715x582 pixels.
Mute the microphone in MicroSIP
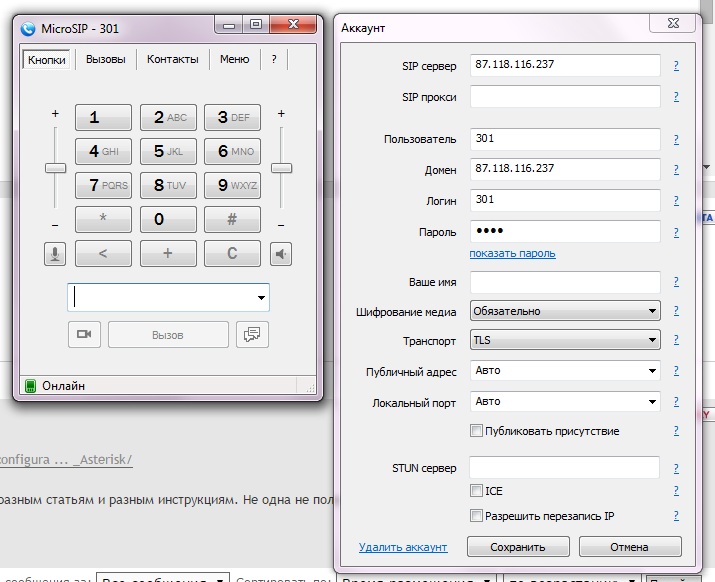pos(55,254)
